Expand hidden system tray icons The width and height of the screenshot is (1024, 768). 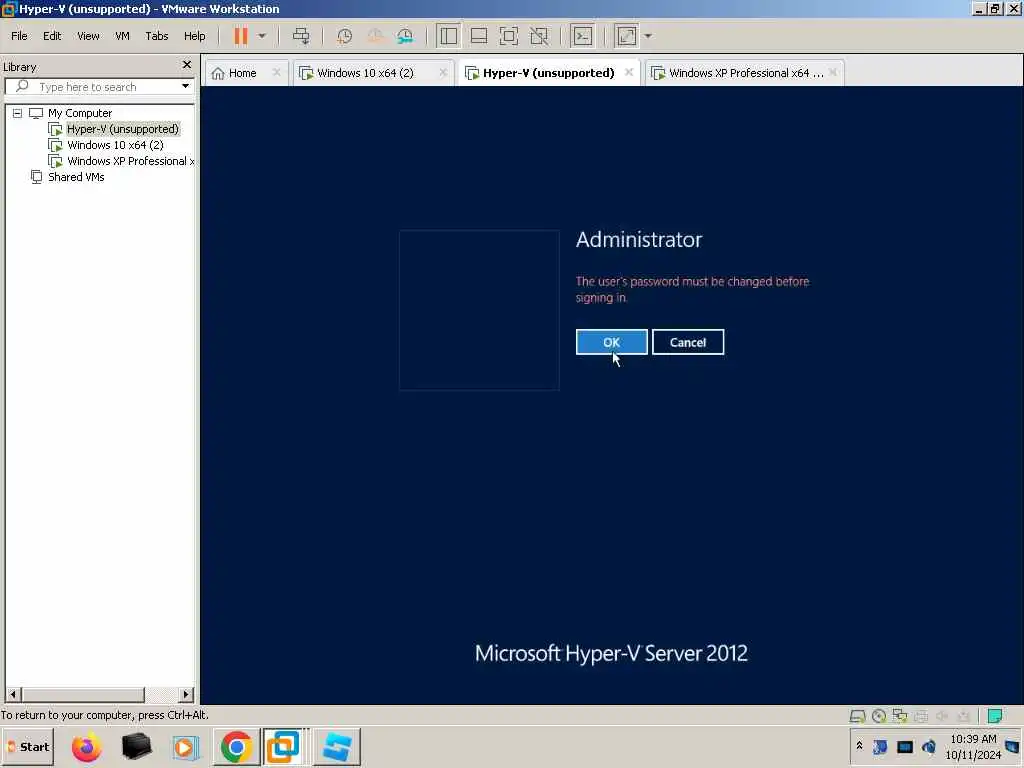tap(859, 746)
